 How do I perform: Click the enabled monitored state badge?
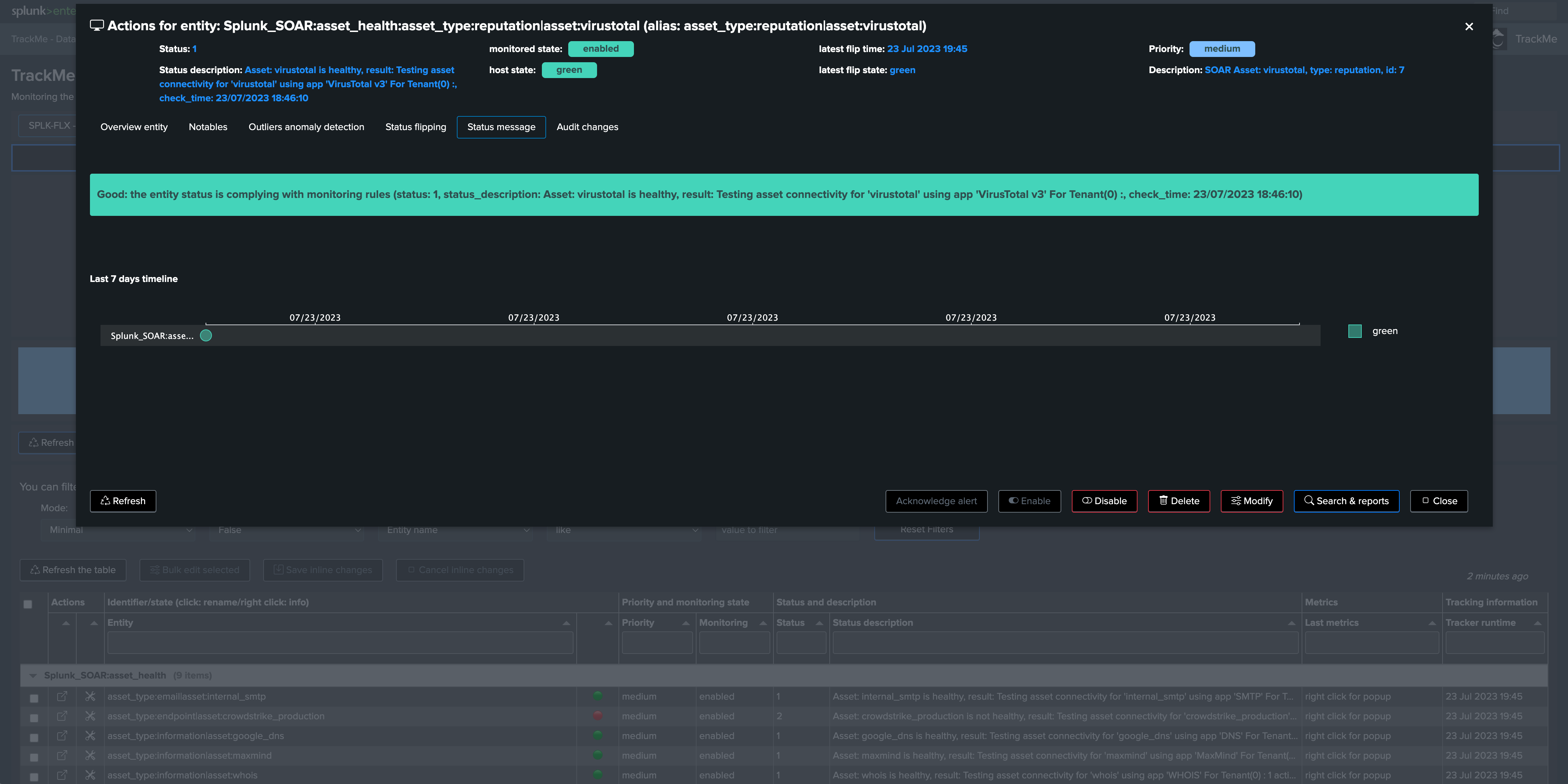click(x=601, y=49)
